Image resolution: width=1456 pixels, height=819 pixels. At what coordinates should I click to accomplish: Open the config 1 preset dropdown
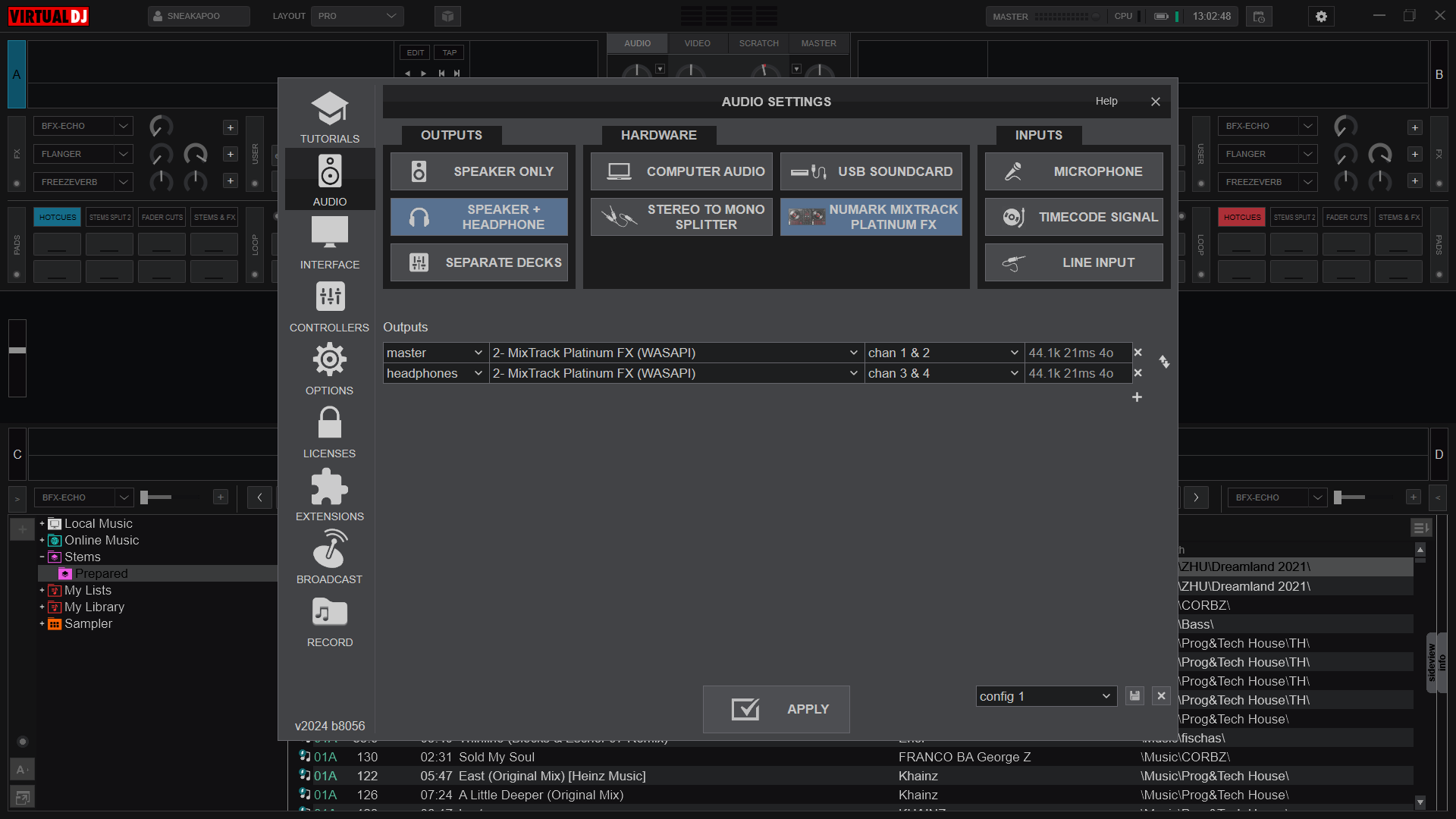coord(1046,695)
